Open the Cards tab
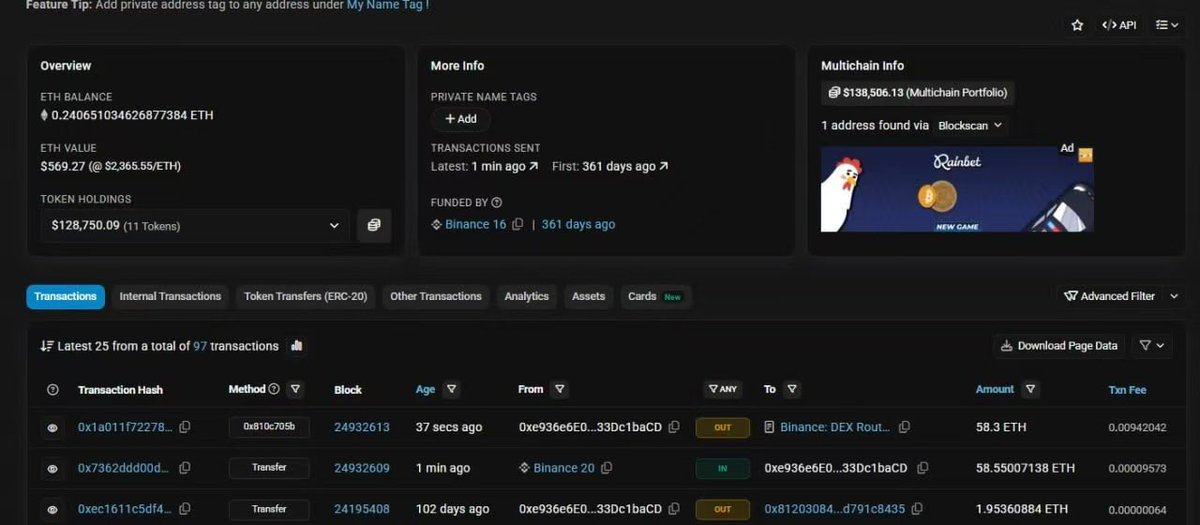Screen dimensions: 1200x525 [x=654, y=297]
